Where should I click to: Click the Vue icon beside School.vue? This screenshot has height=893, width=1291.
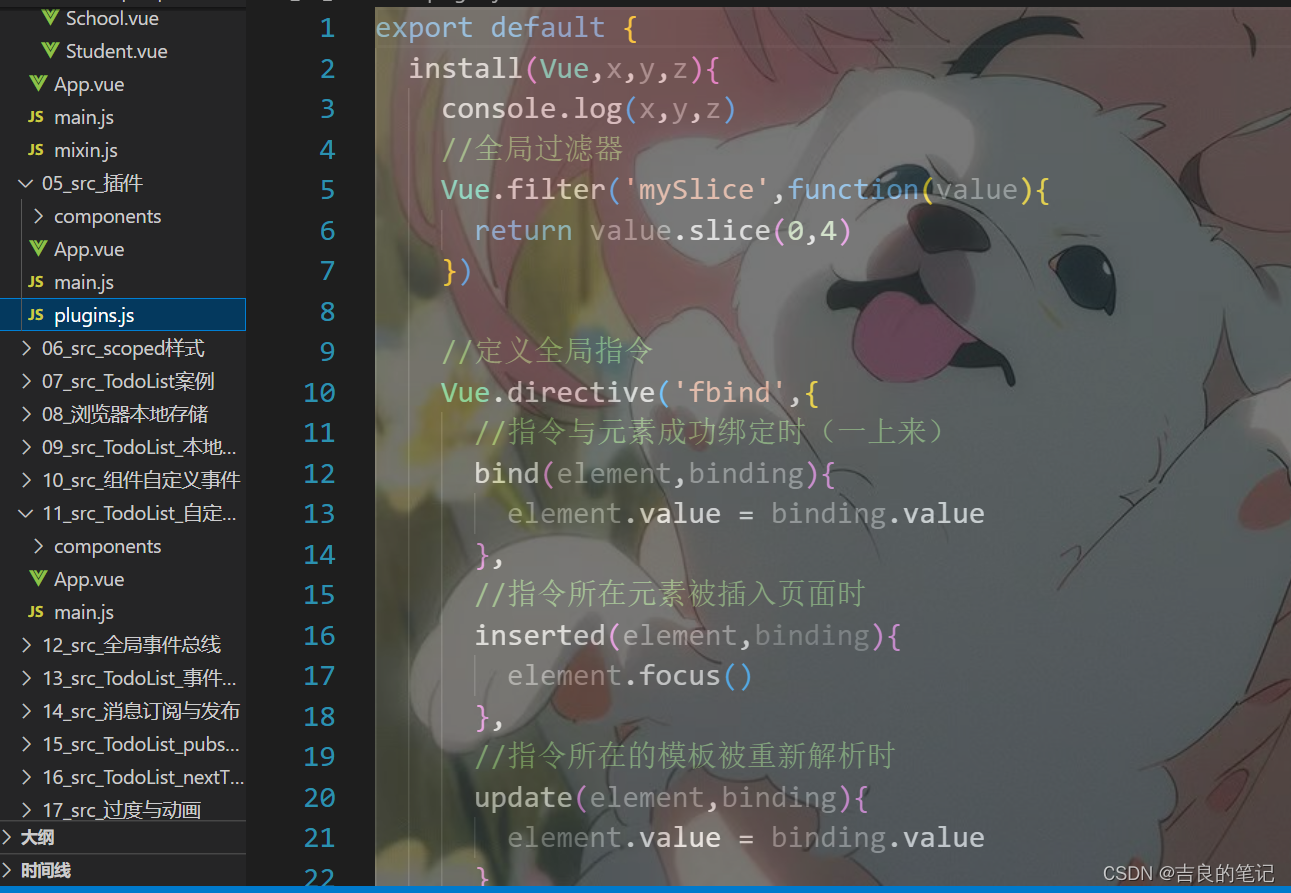(50, 18)
